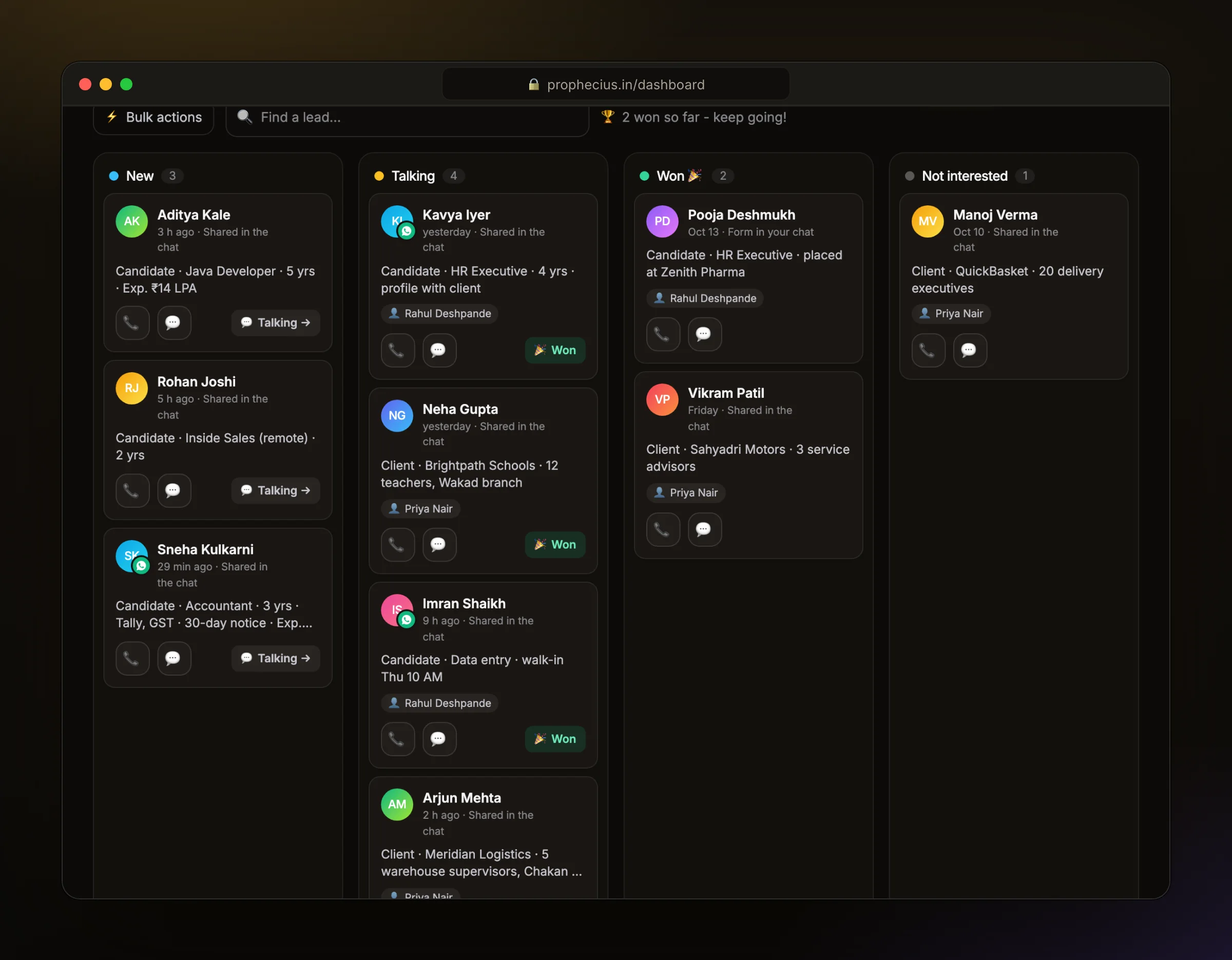Image resolution: width=1232 pixels, height=960 pixels.
Task: Click the AK avatar of Aditya Kale
Action: coord(131,221)
